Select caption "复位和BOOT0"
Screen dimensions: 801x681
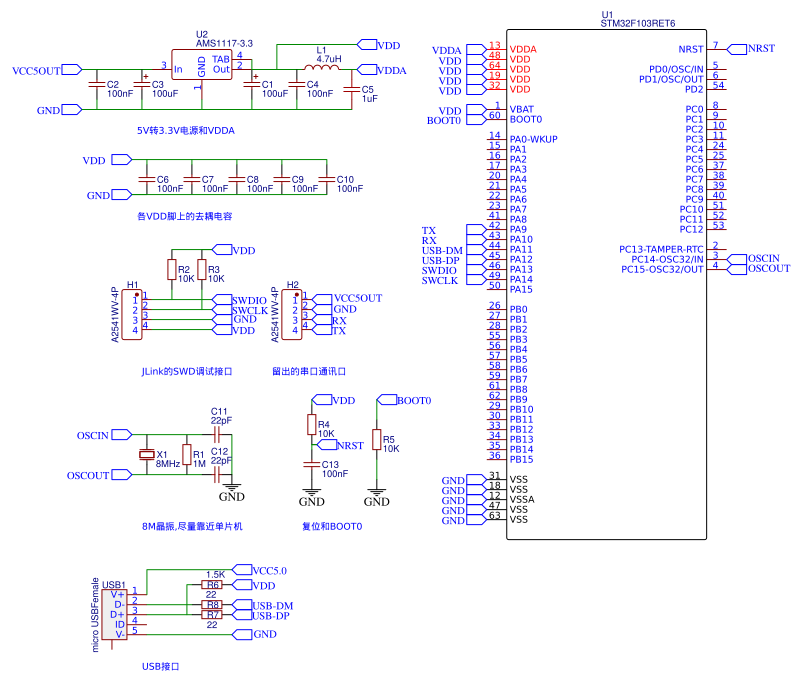[x=332, y=526]
